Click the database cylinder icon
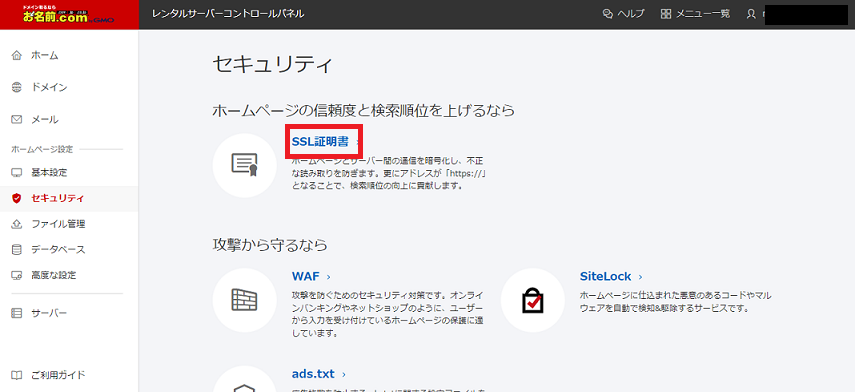This screenshot has width=855, height=392. pyautogui.click(x=17, y=250)
